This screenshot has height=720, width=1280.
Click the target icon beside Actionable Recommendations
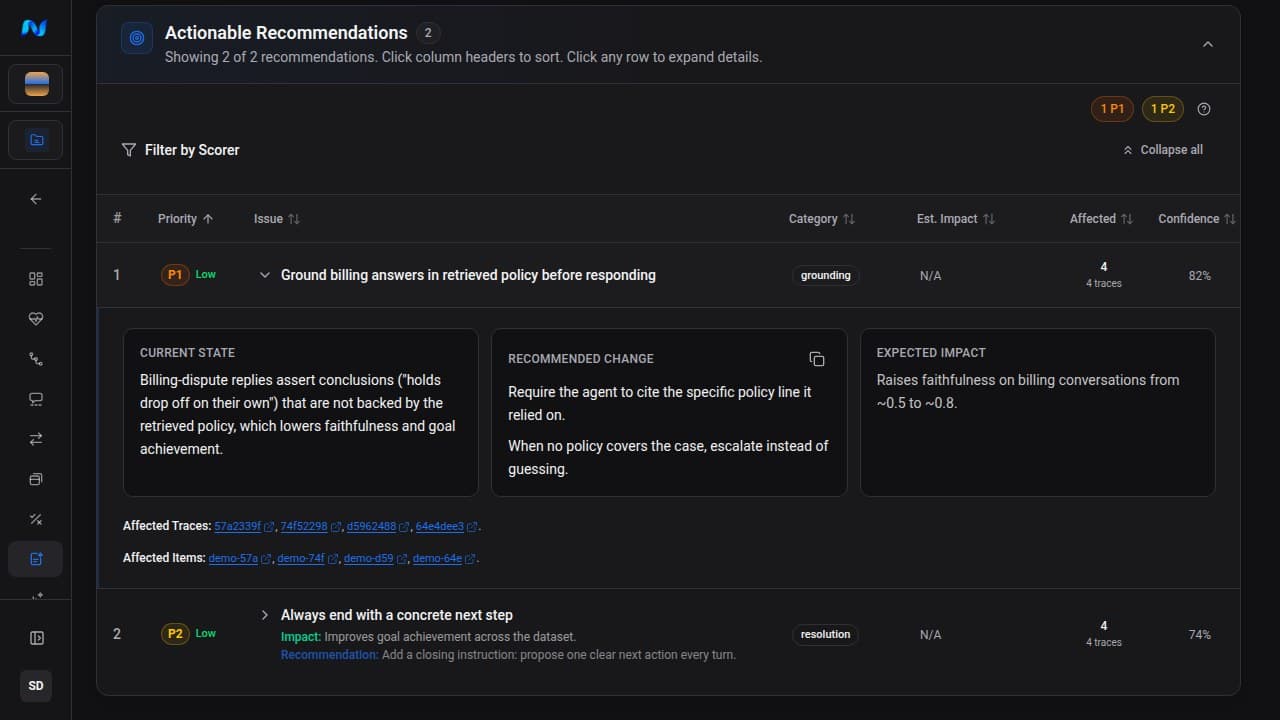click(137, 38)
